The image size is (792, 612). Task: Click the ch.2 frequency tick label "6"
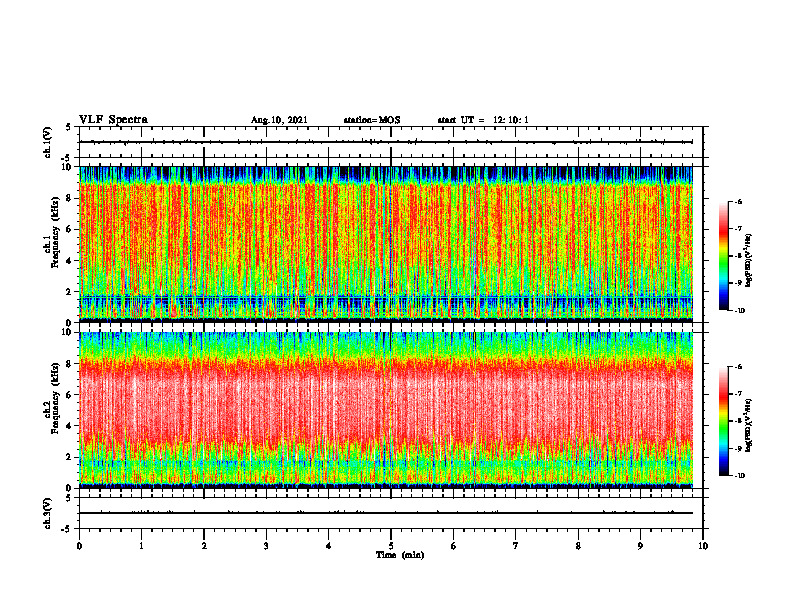(70, 395)
